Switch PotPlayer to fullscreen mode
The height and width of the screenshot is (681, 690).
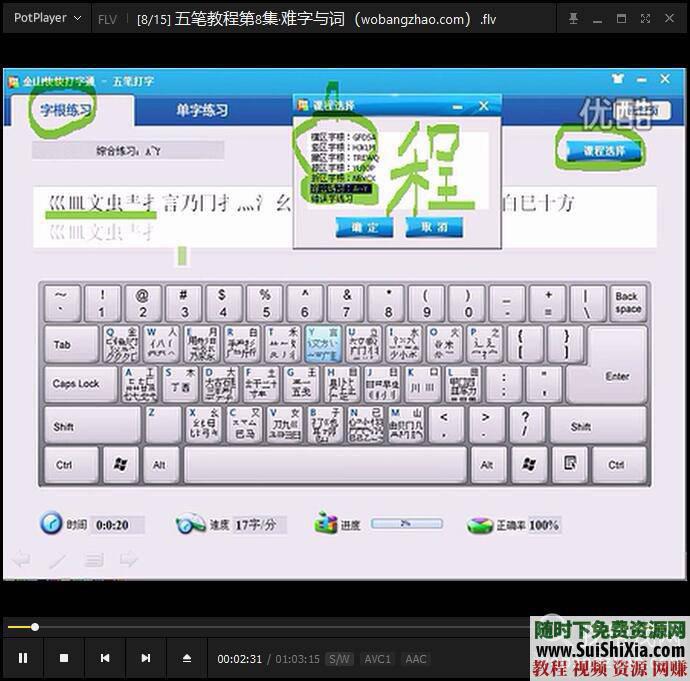click(x=645, y=18)
